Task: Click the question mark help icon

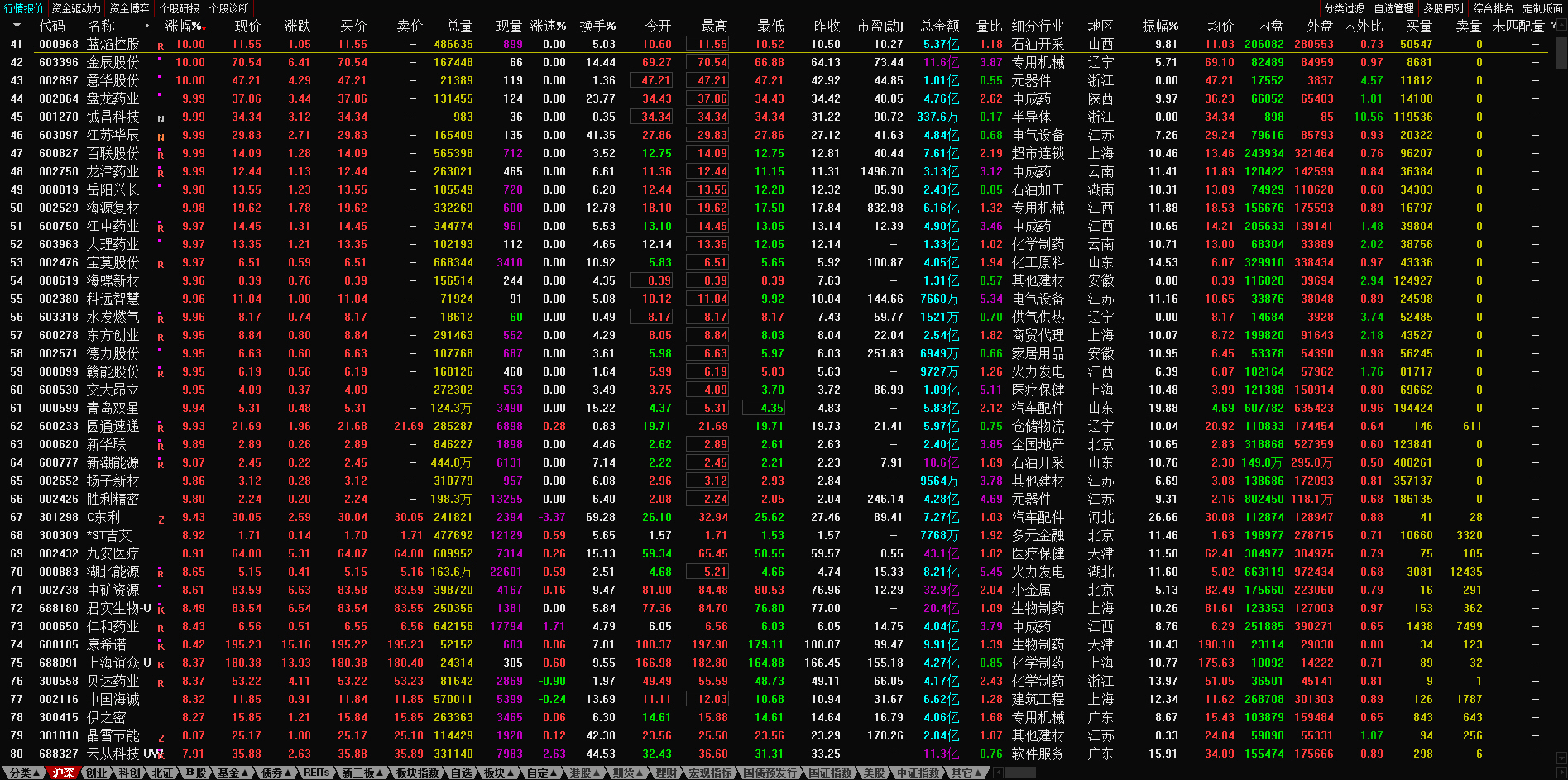Action: [x=1553, y=26]
